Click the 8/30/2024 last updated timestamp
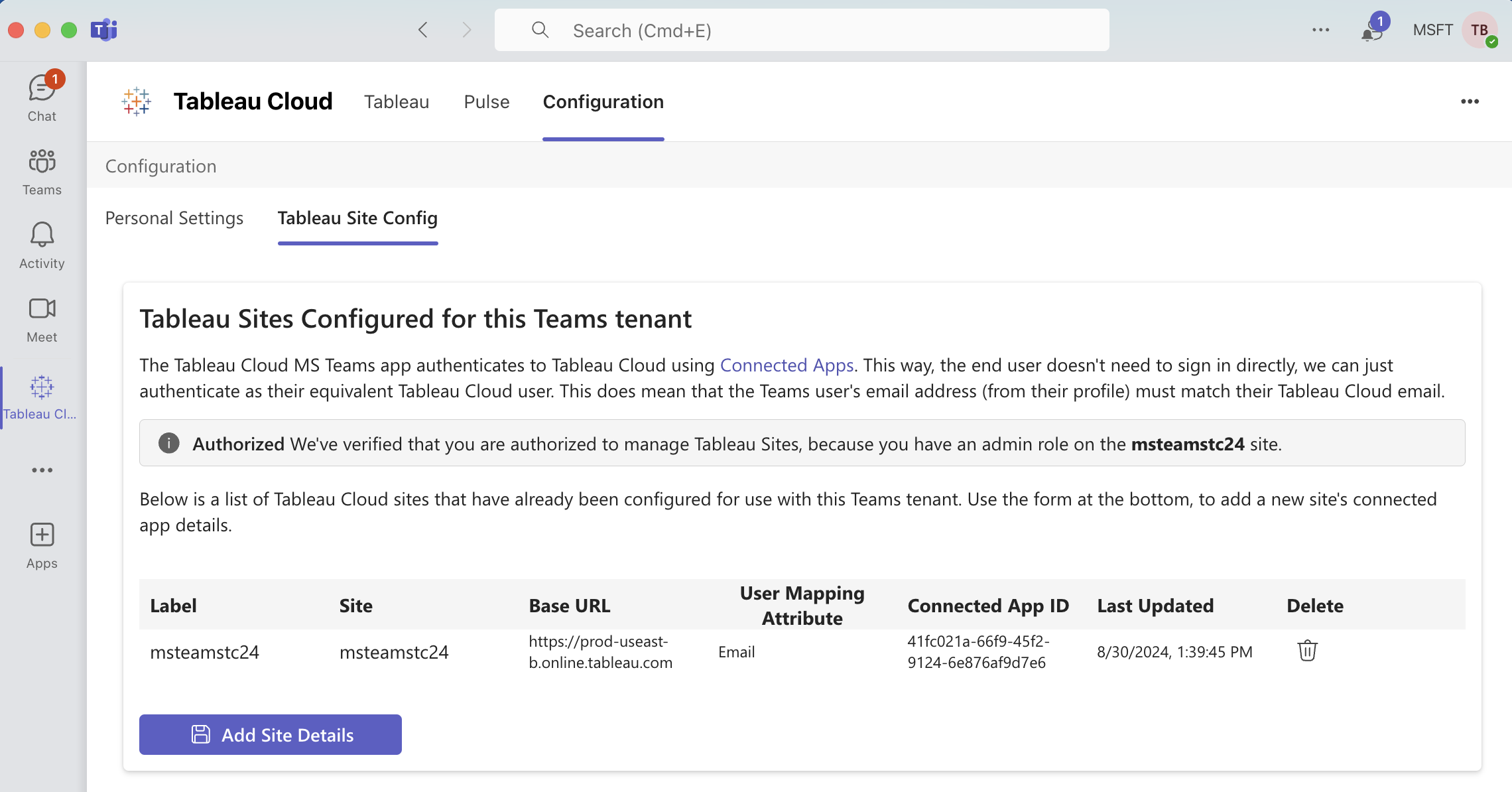This screenshot has width=1512, height=792. click(1174, 652)
